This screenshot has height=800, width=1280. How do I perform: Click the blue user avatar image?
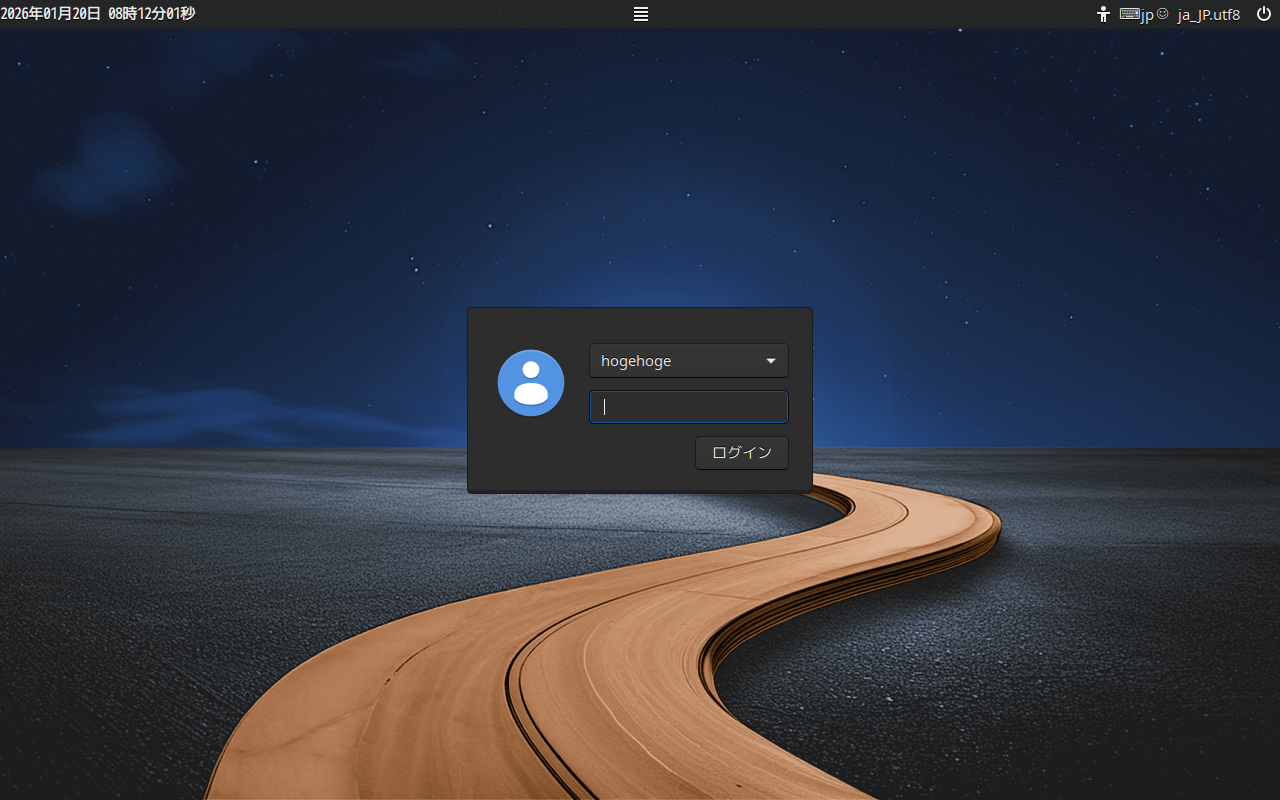[531, 383]
